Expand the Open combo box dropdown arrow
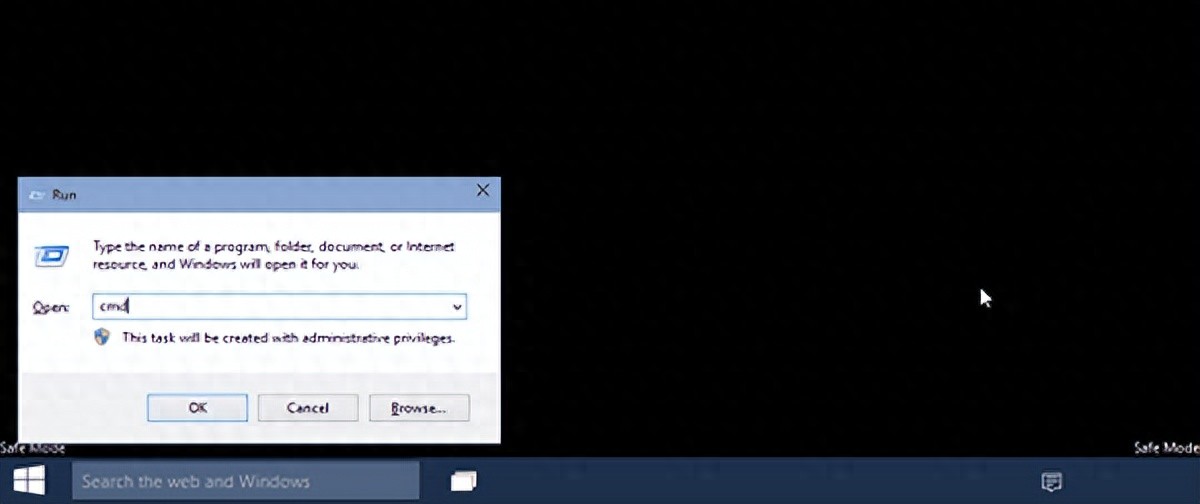This screenshot has height=504, width=1200. point(457,307)
